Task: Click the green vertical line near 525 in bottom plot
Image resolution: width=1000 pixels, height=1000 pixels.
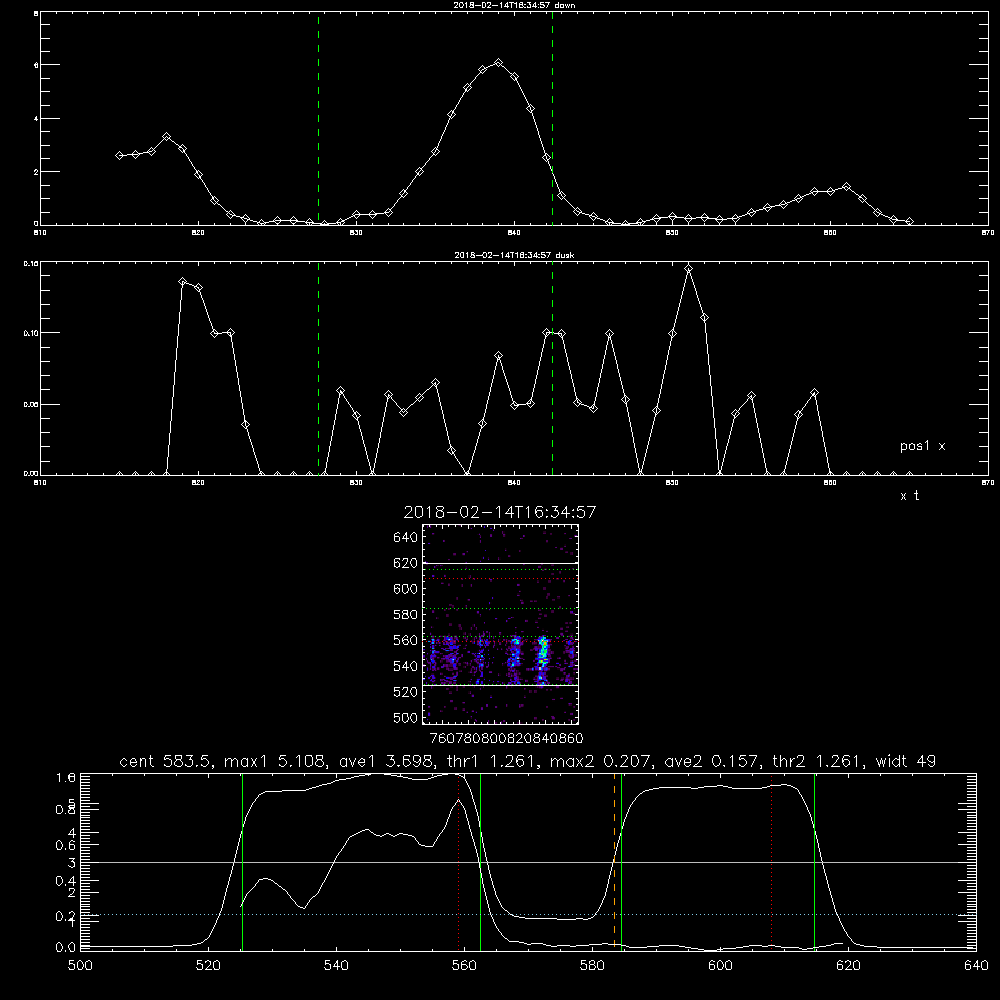Action: coord(242,861)
